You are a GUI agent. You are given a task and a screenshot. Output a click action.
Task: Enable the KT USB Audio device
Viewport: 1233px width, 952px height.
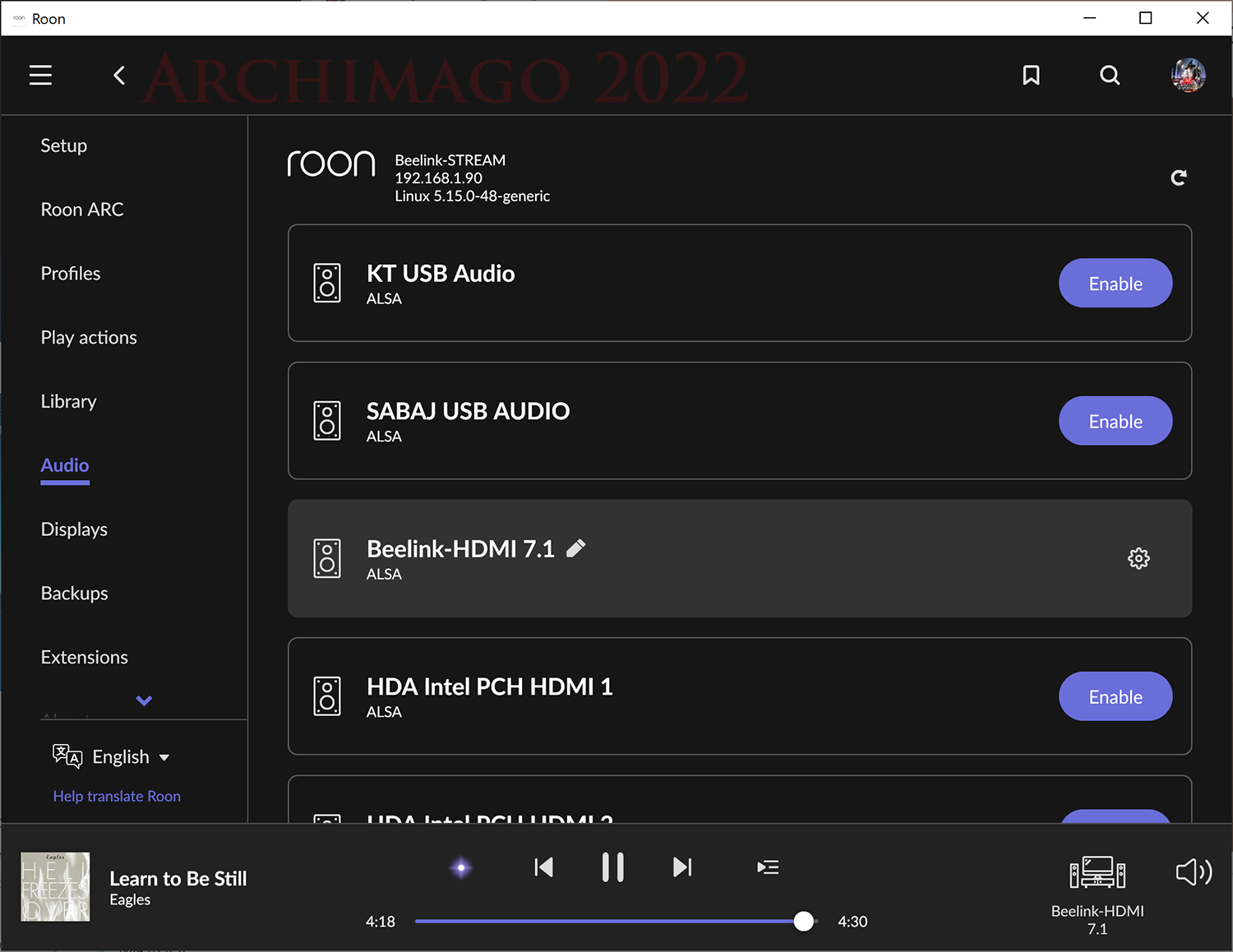pos(1115,283)
